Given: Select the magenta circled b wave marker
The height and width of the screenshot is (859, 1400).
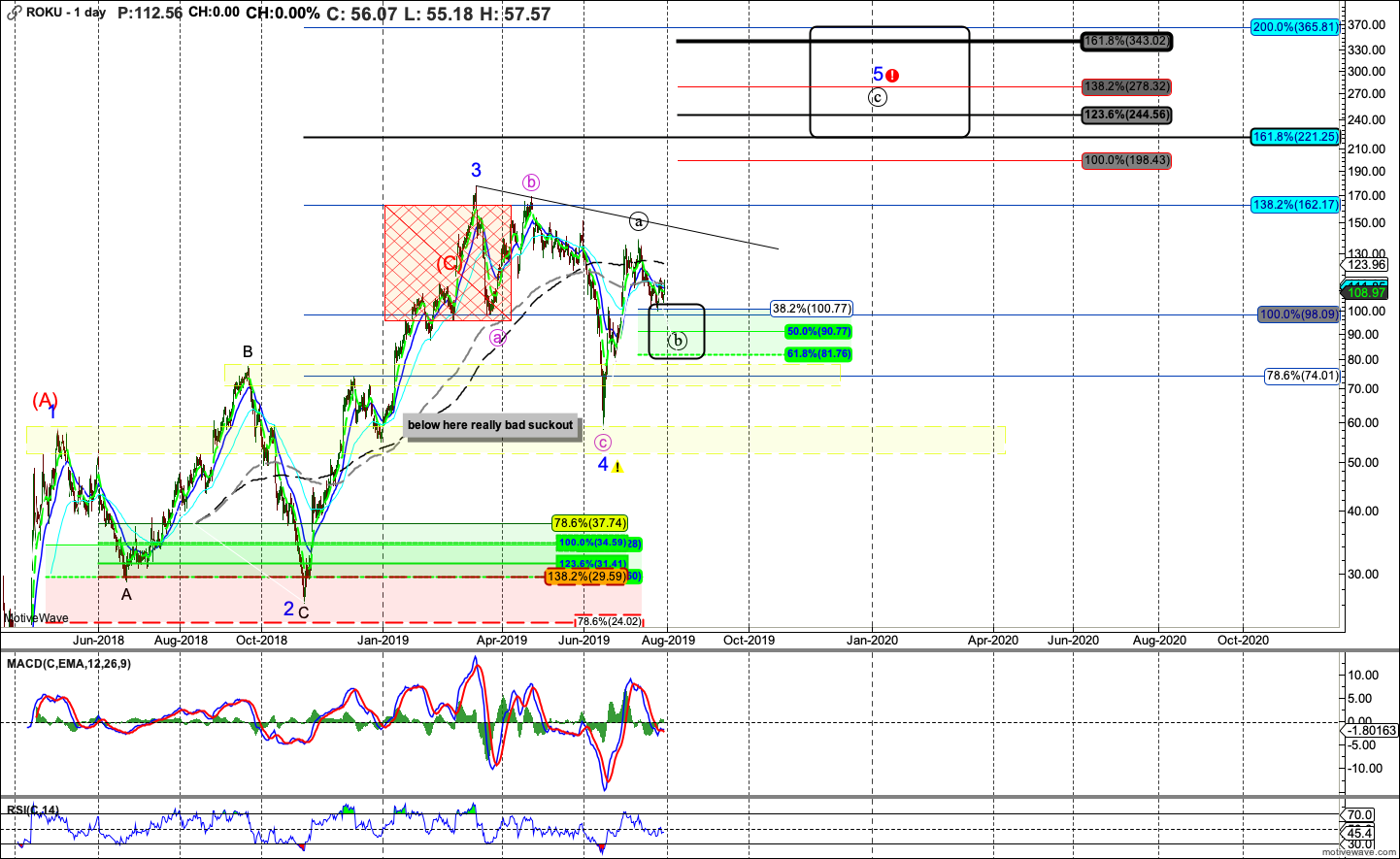Looking at the screenshot, I should (x=531, y=182).
